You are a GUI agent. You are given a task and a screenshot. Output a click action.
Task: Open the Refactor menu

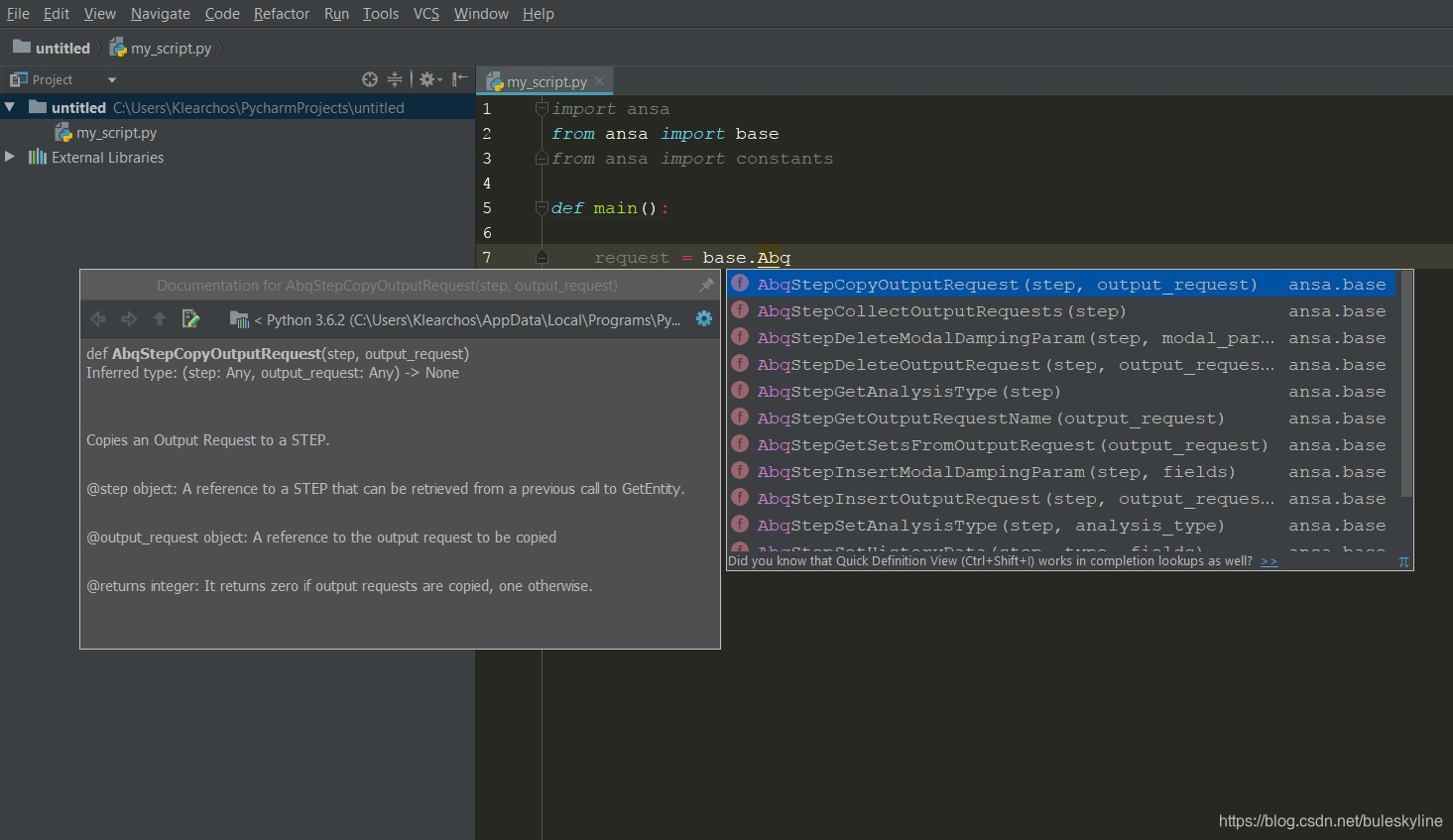281,14
